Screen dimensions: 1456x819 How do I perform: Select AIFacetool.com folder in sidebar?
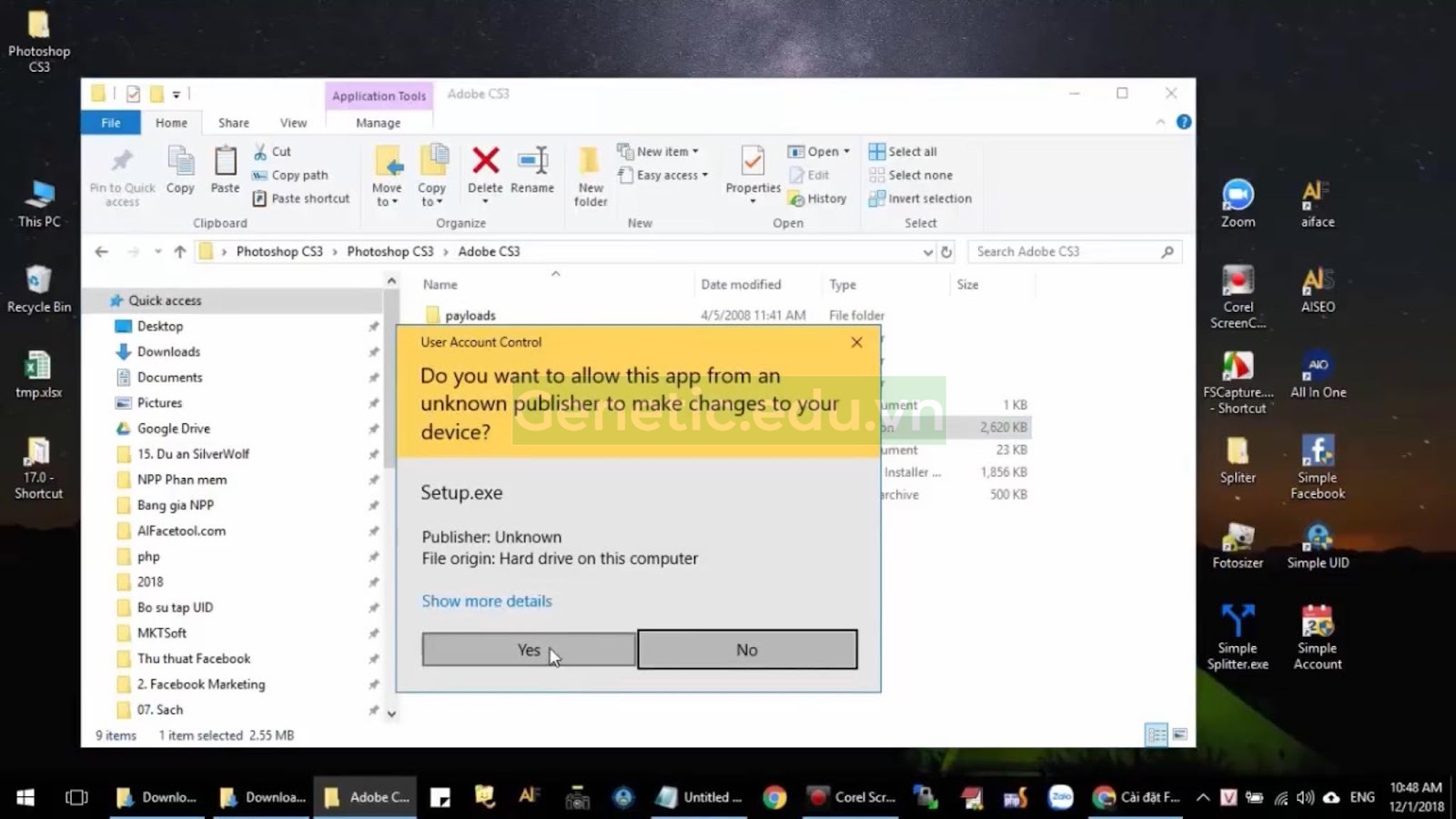[x=181, y=531]
